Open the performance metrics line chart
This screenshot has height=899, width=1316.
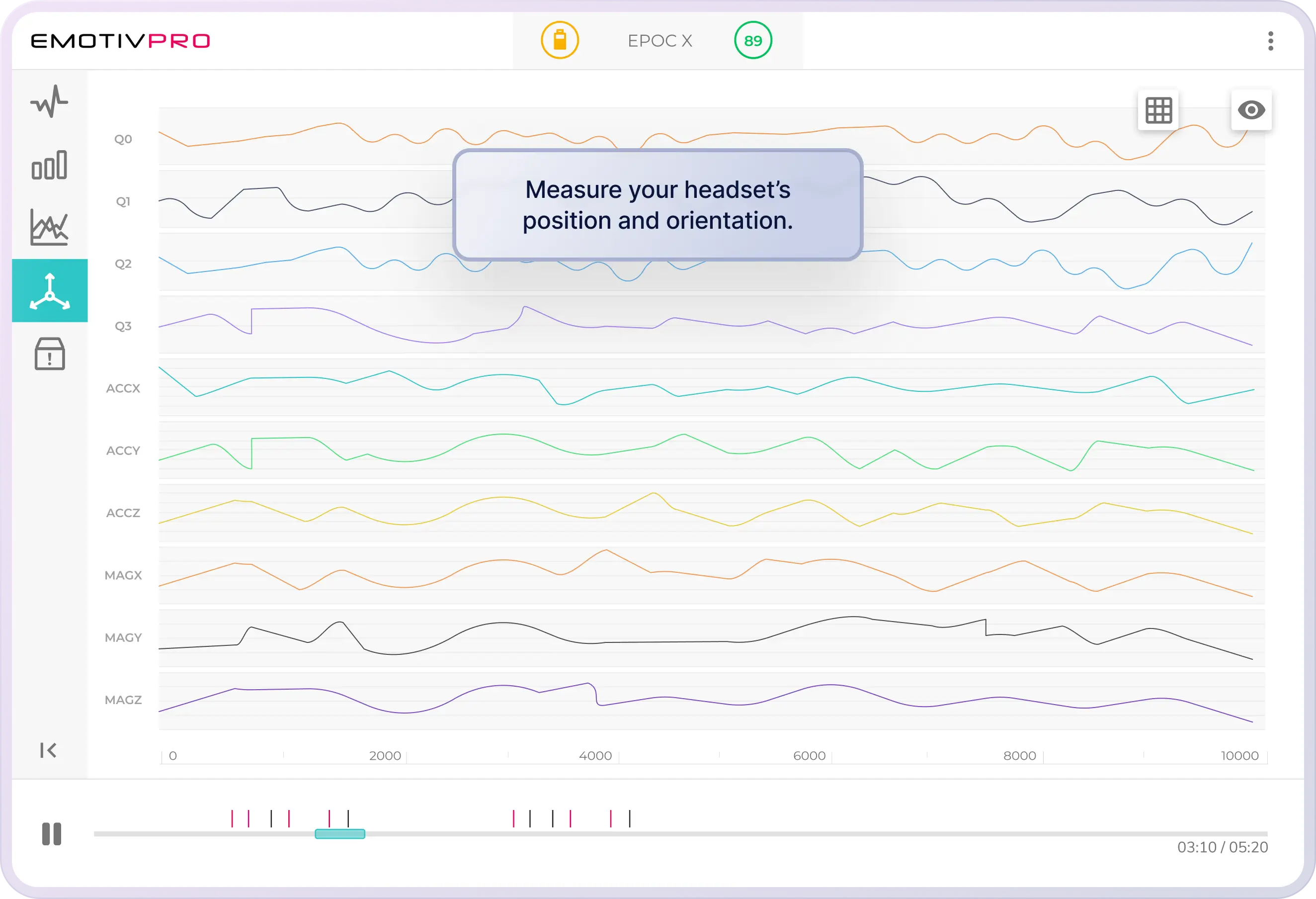click(x=49, y=227)
